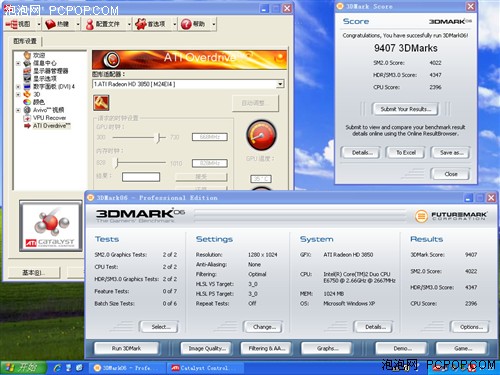The image size is (500, 375).
Task: Click Submit Your Results in Score window
Action: [x=405, y=109]
